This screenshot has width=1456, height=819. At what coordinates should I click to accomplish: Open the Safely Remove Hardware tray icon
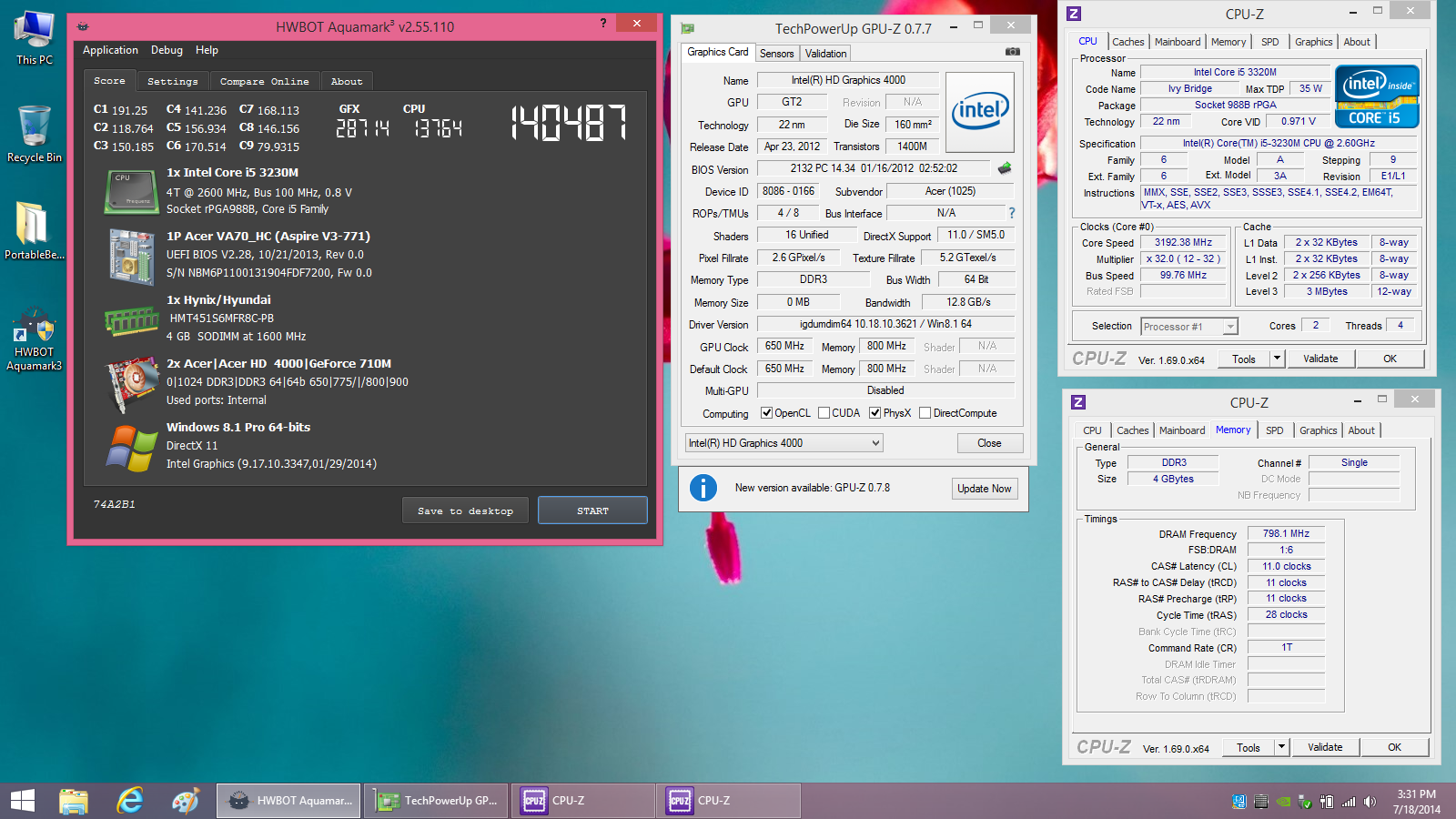coord(1305,802)
